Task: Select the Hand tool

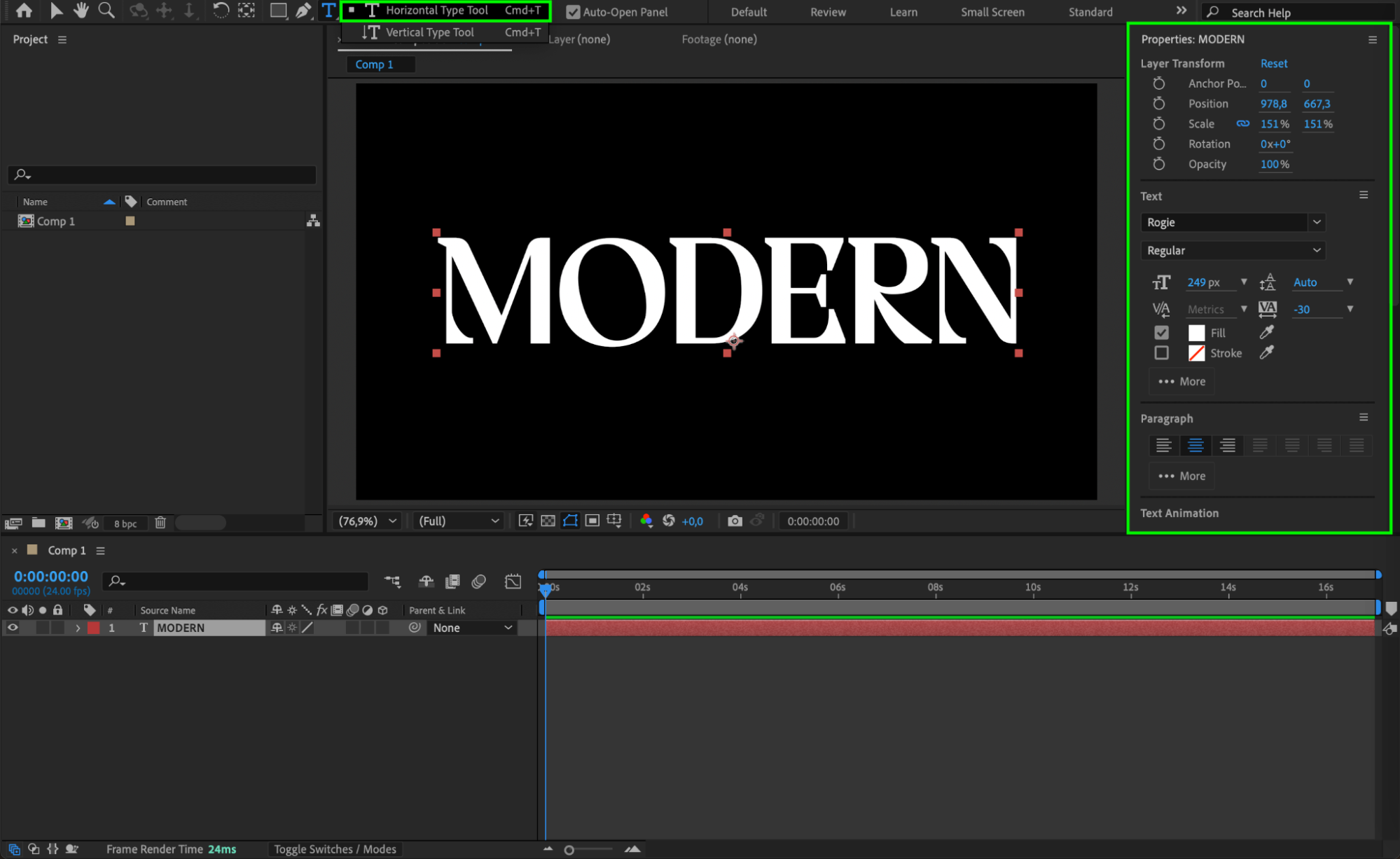Action: [81, 11]
